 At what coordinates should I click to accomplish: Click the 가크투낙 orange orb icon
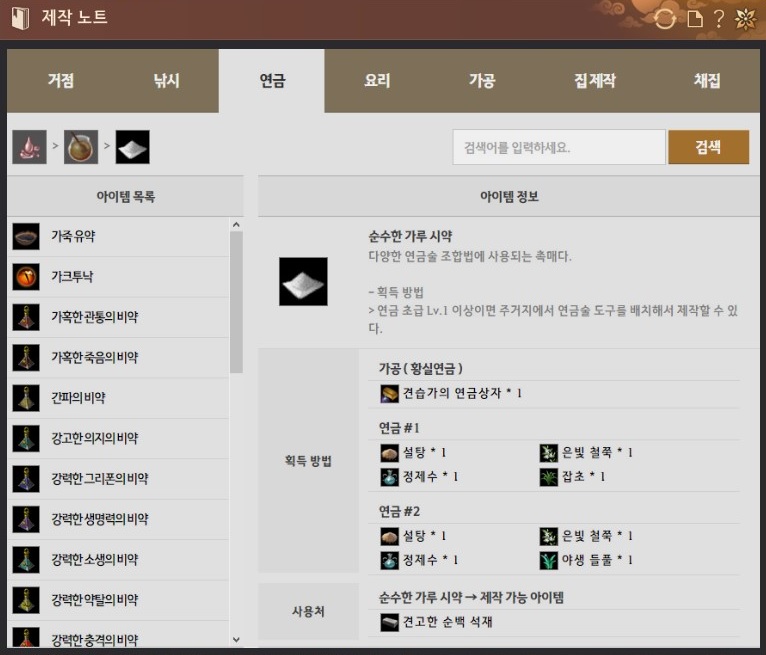tap(26, 277)
